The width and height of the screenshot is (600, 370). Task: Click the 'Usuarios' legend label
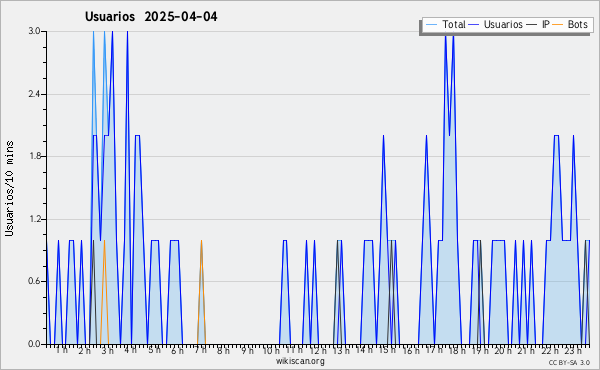(503, 24)
